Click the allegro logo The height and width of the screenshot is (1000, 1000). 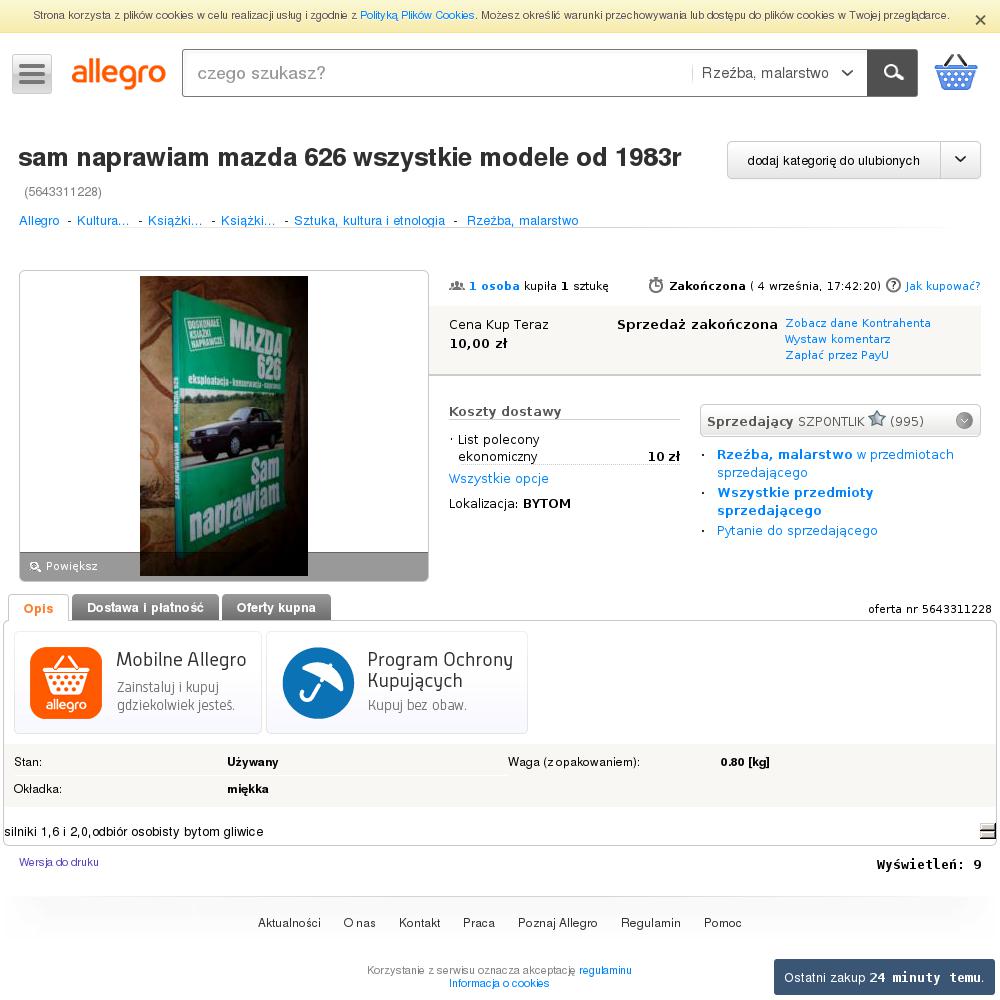coord(119,74)
